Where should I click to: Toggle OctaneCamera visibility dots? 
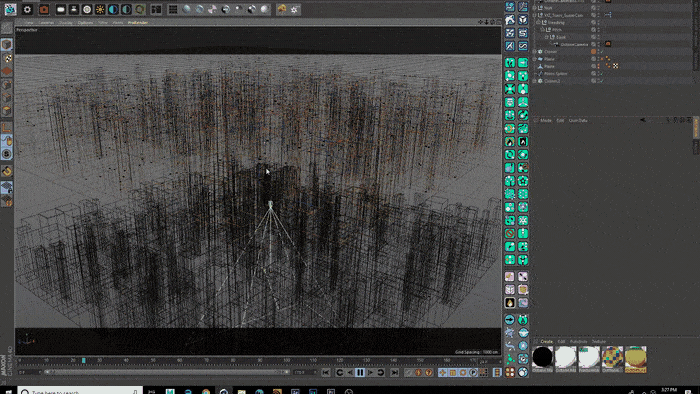598,44
